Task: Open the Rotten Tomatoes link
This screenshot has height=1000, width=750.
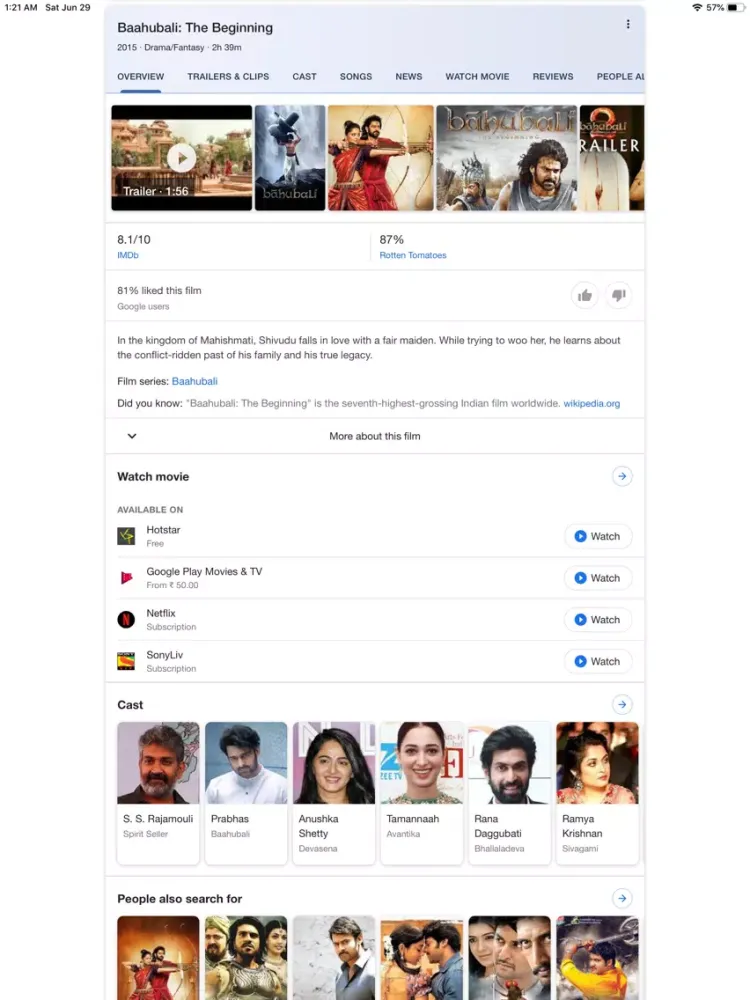Action: pyautogui.click(x=413, y=256)
